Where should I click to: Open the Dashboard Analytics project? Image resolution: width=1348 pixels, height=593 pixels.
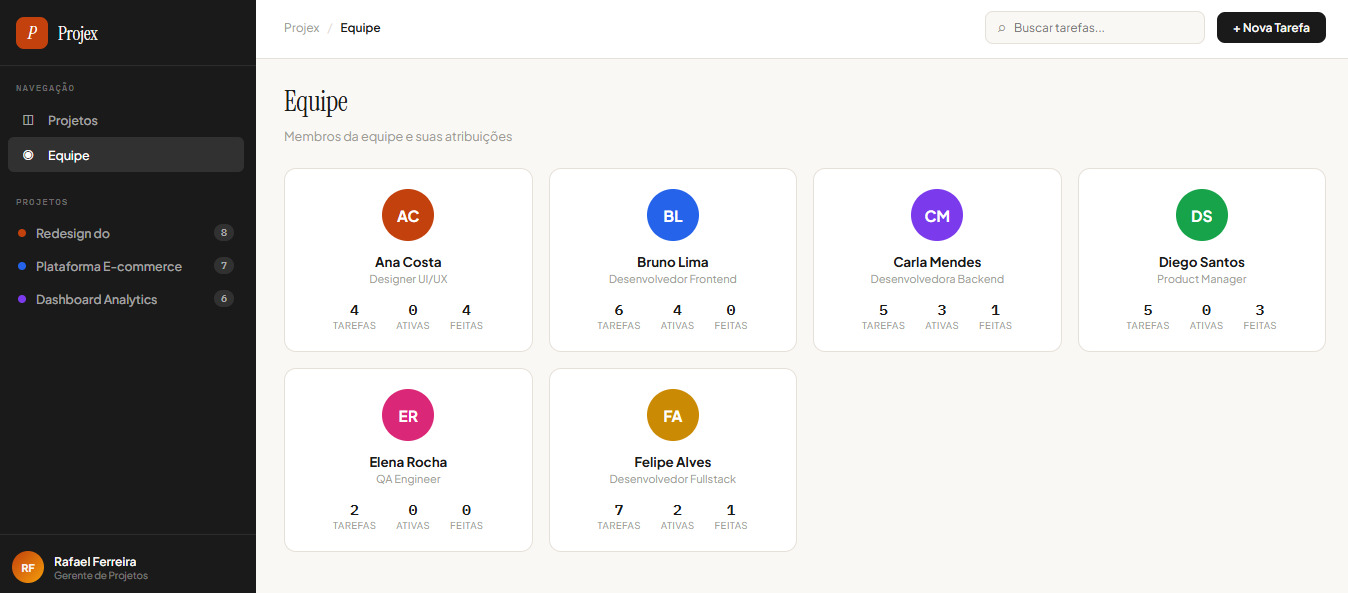tap(126, 299)
